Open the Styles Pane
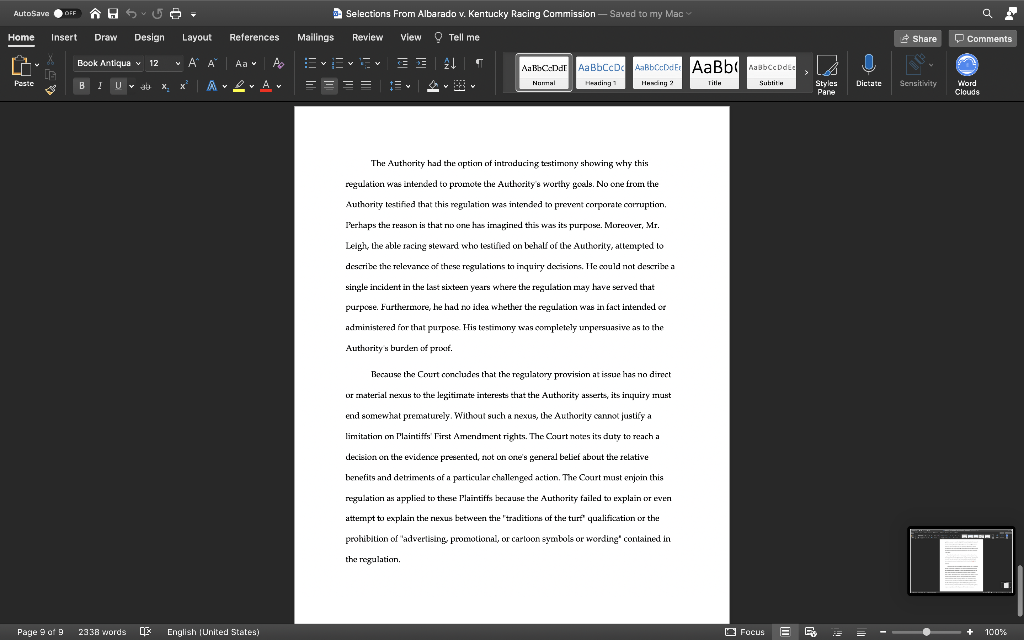The height and width of the screenshot is (640, 1024). coord(826,74)
